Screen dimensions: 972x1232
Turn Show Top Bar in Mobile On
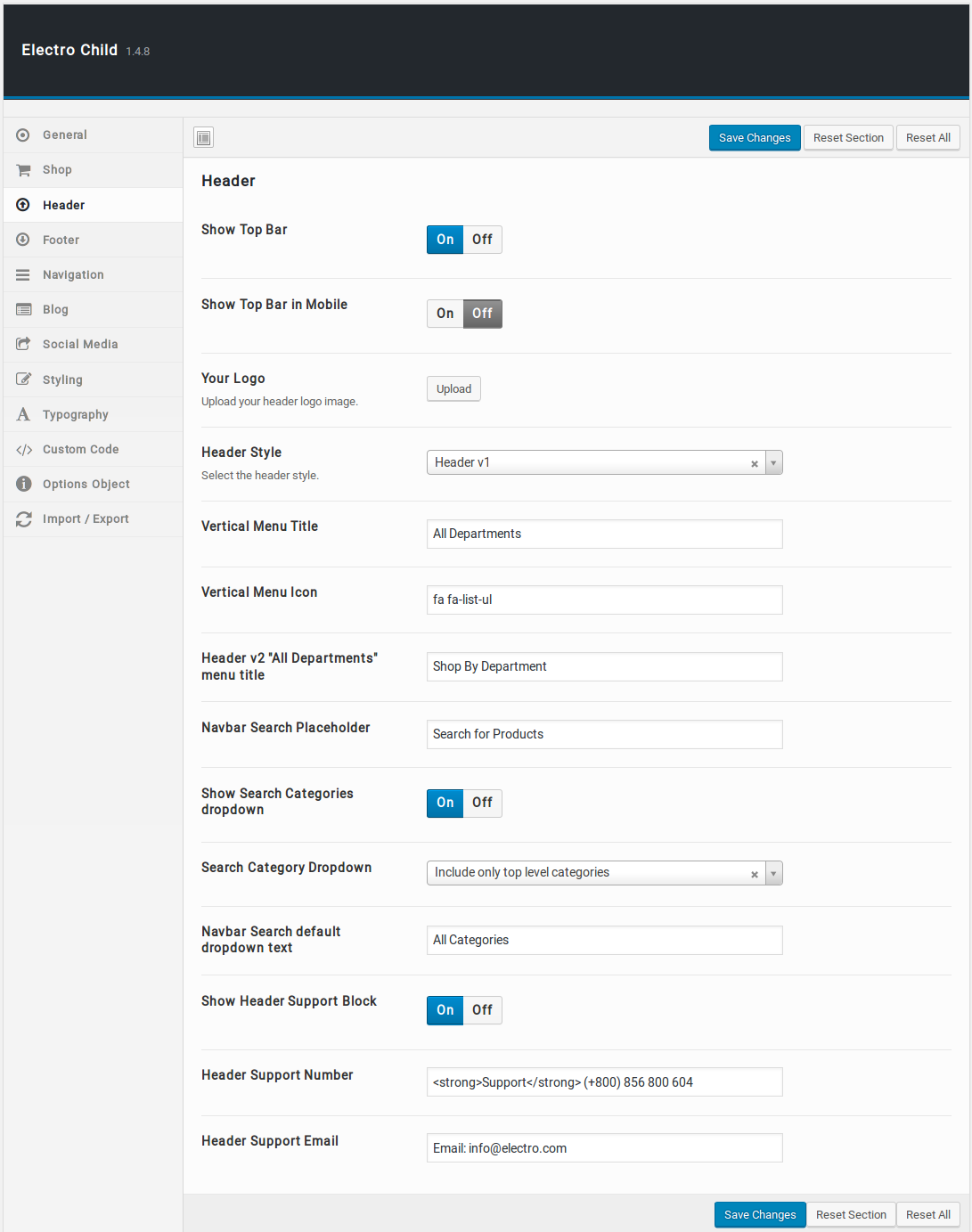(x=445, y=314)
